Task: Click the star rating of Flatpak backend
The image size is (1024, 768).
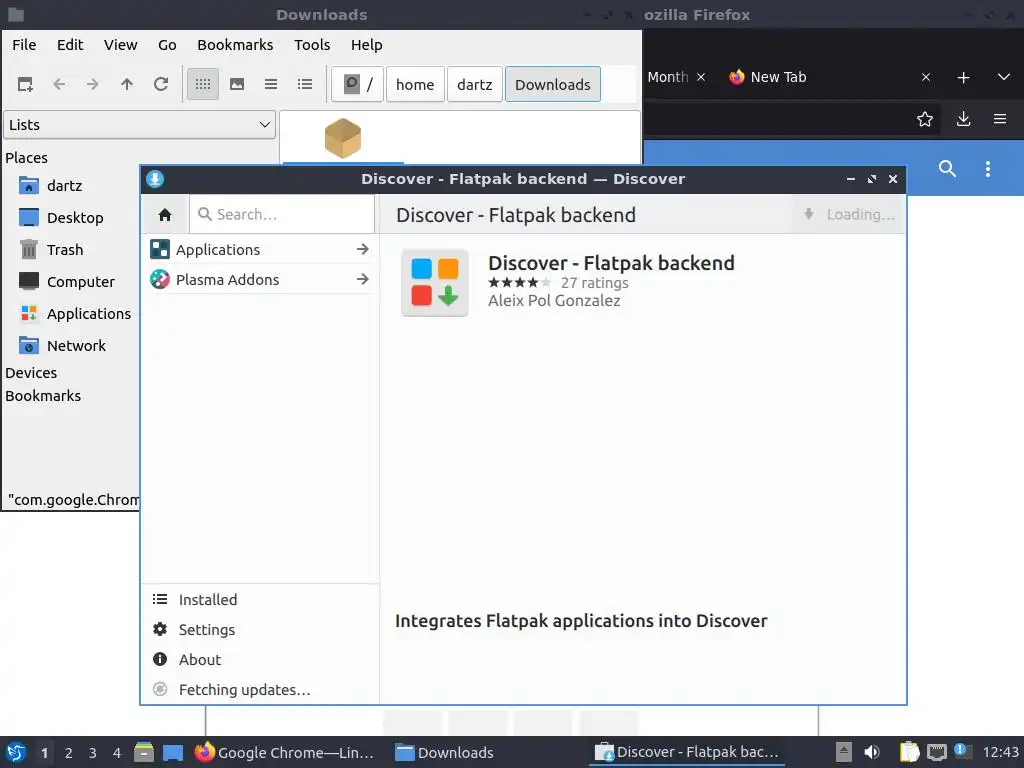Action: (520, 283)
